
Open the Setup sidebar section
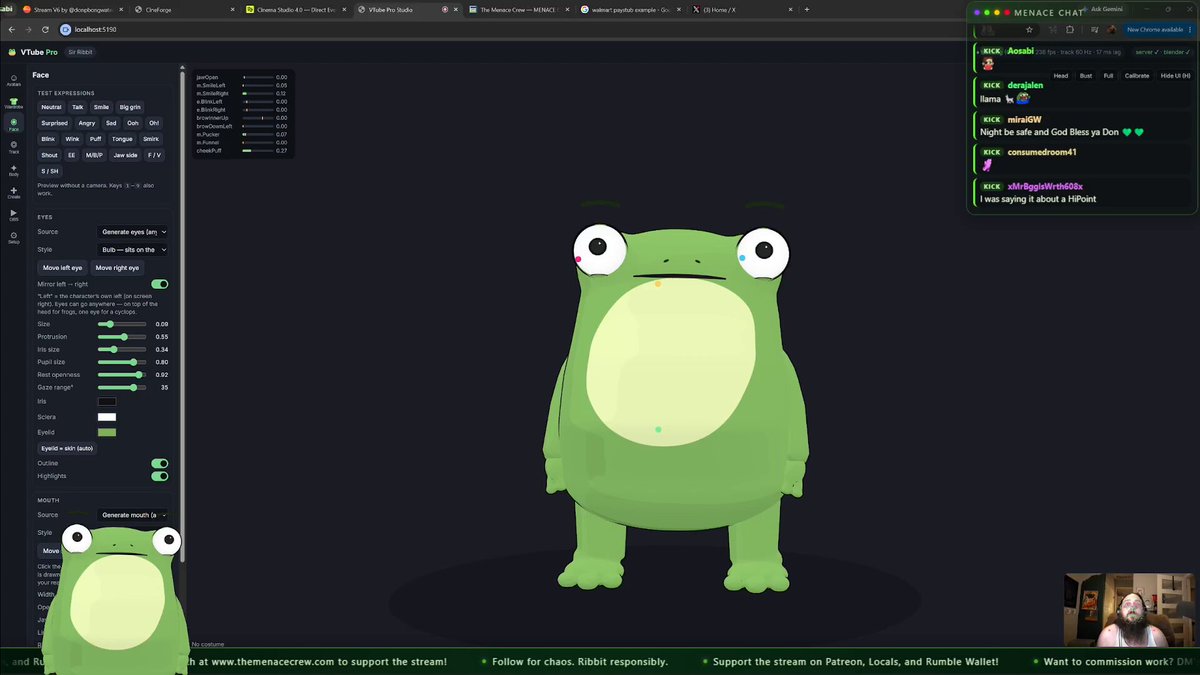click(13, 237)
